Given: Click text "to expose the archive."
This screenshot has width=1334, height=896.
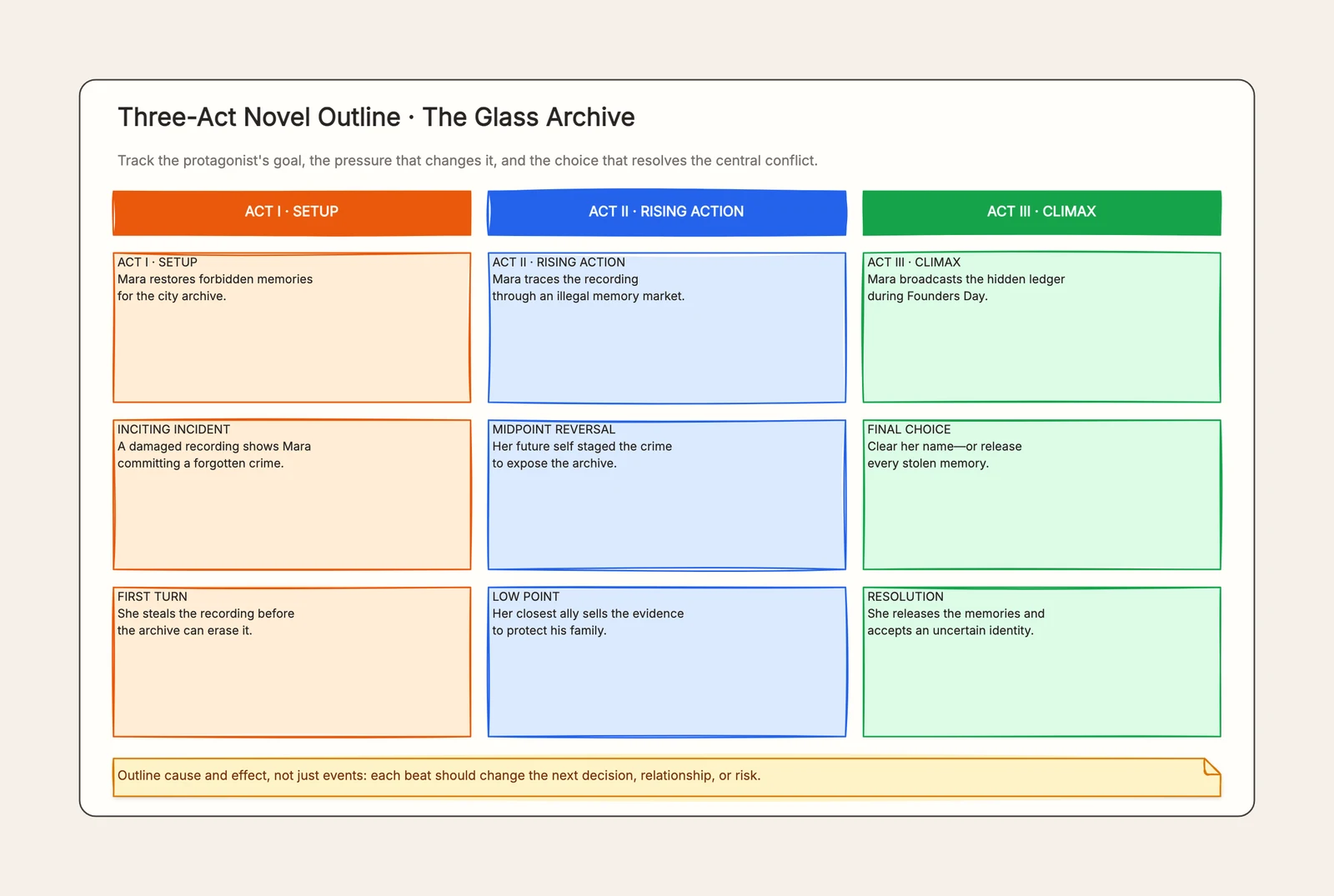Looking at the screenshot, I should coord(554,463).
